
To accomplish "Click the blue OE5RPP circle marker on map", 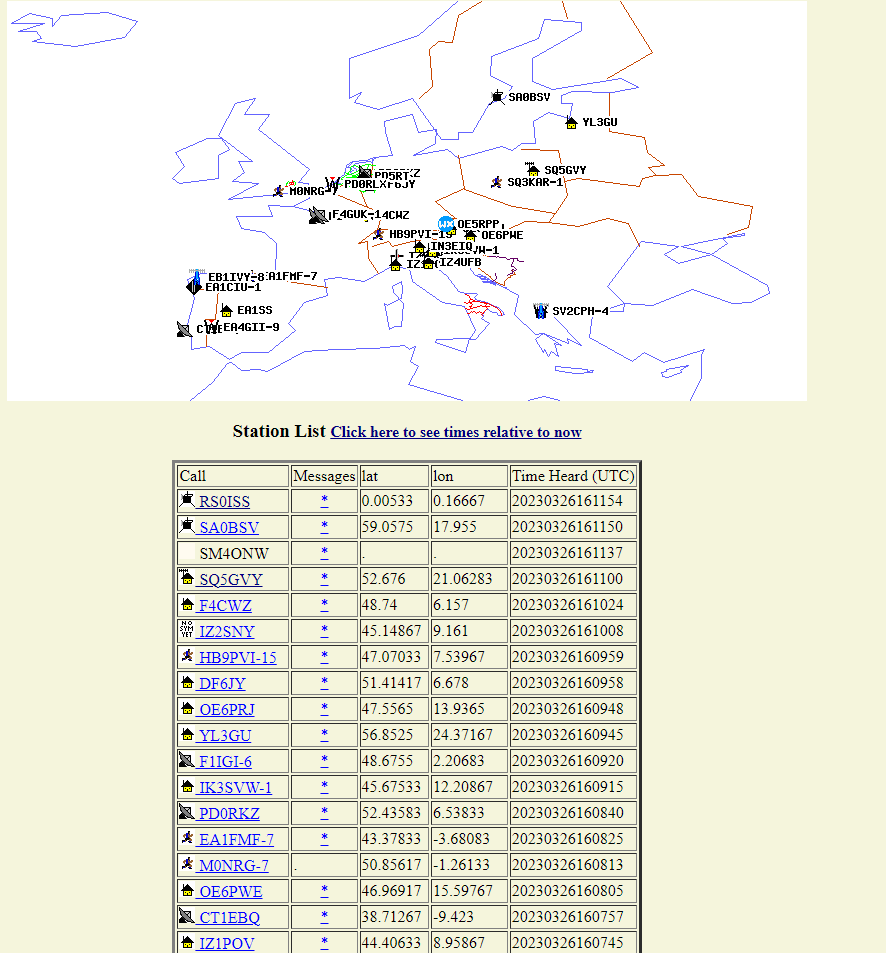I will point(446,225).
